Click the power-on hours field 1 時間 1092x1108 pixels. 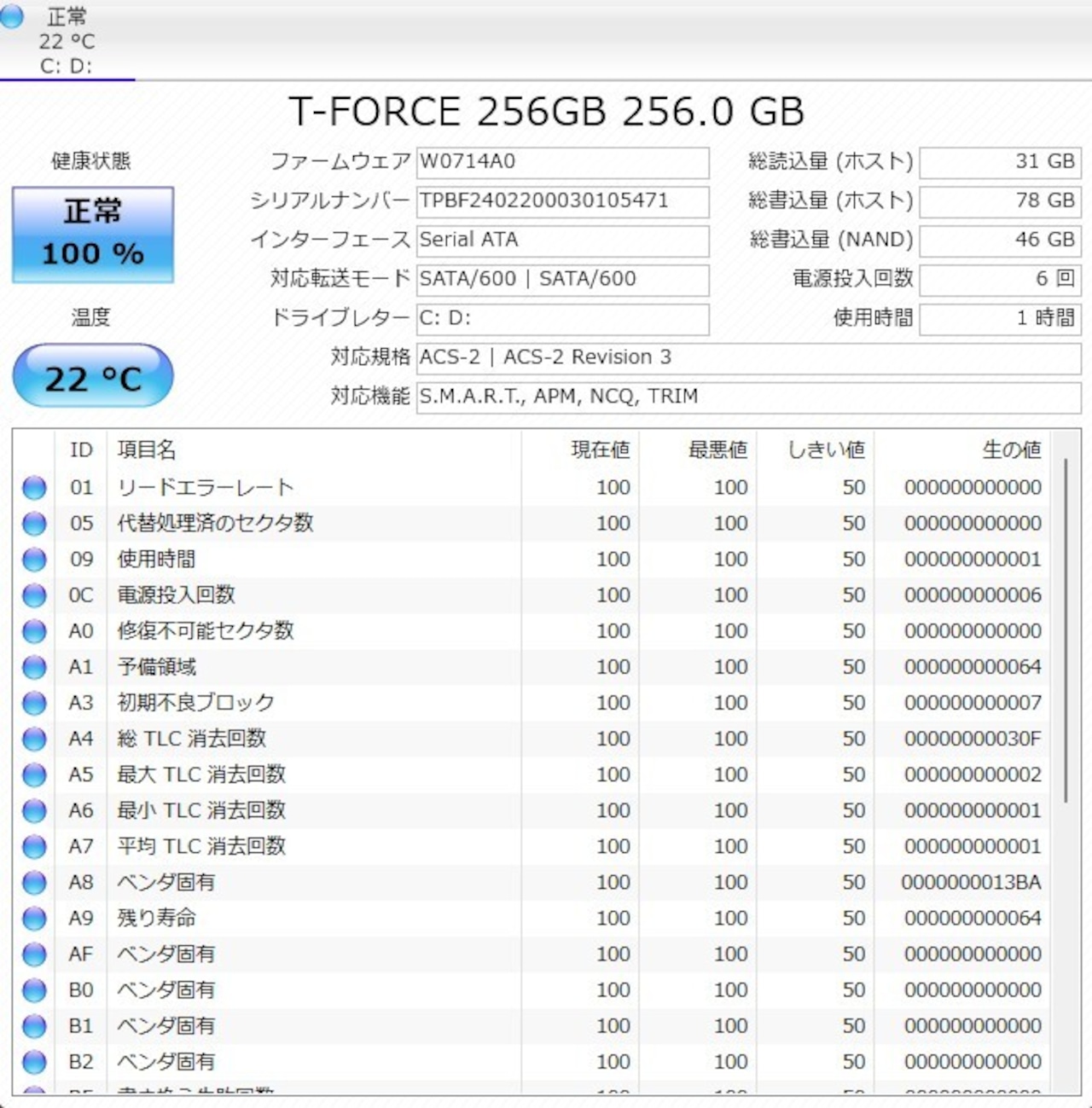(x=1001, y=319)
